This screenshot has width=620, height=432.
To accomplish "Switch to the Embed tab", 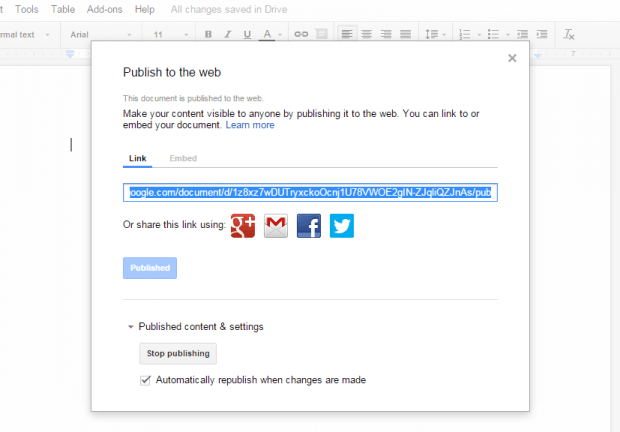I will pos(183,158).
